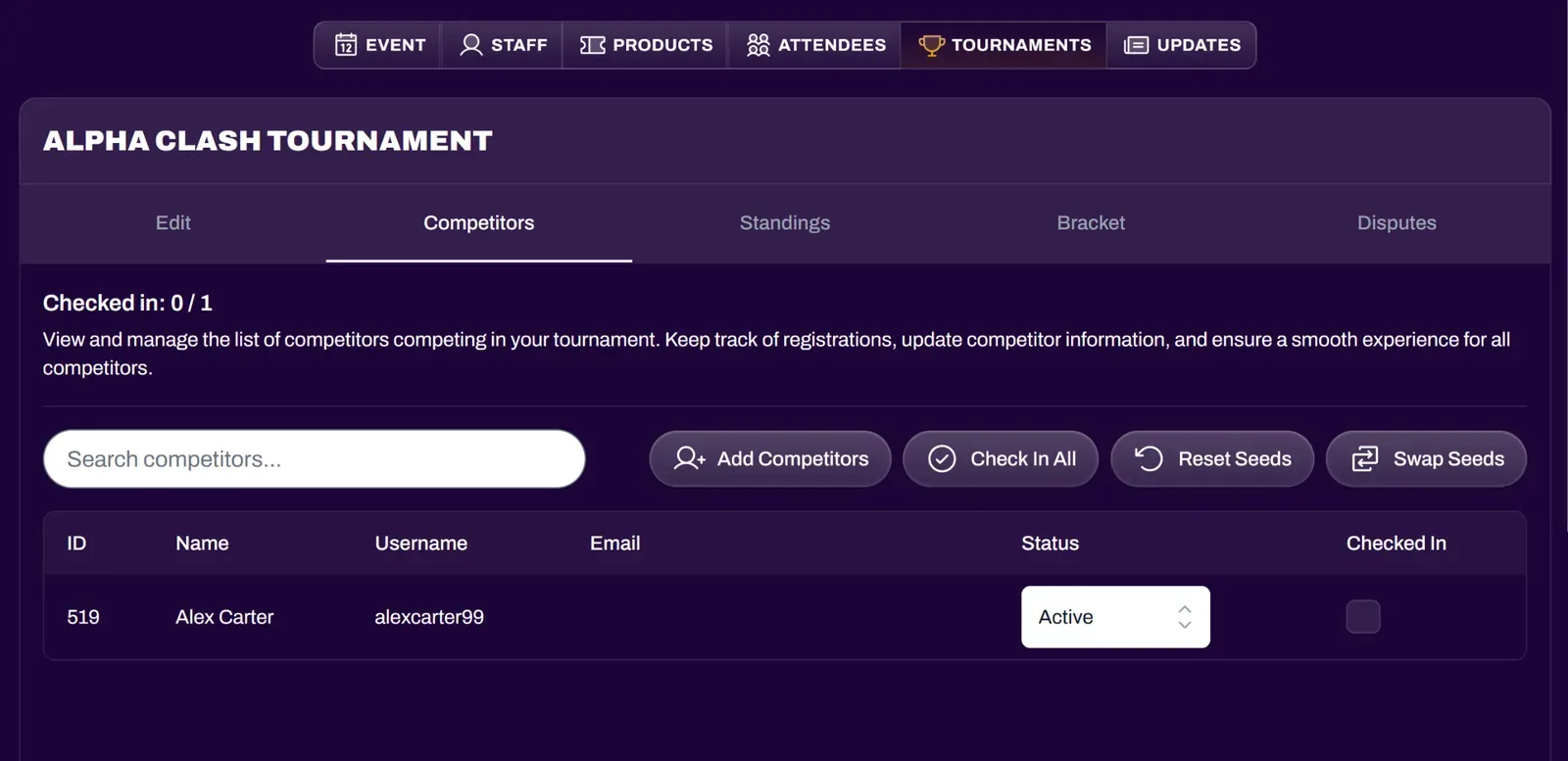The height and width of the screenshot is (761, 1568).
Task: Click the down chevron on the status combo box
Action: 1184,624
